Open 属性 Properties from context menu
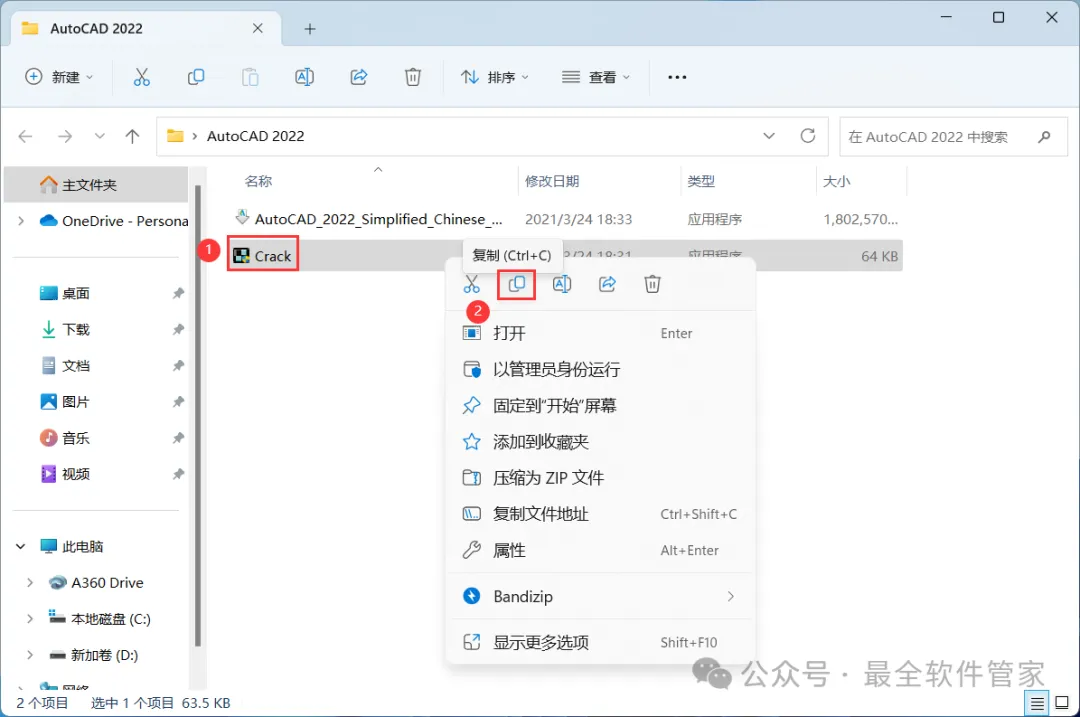Viewport: 1080px width, 717px height. coord(601,550)
